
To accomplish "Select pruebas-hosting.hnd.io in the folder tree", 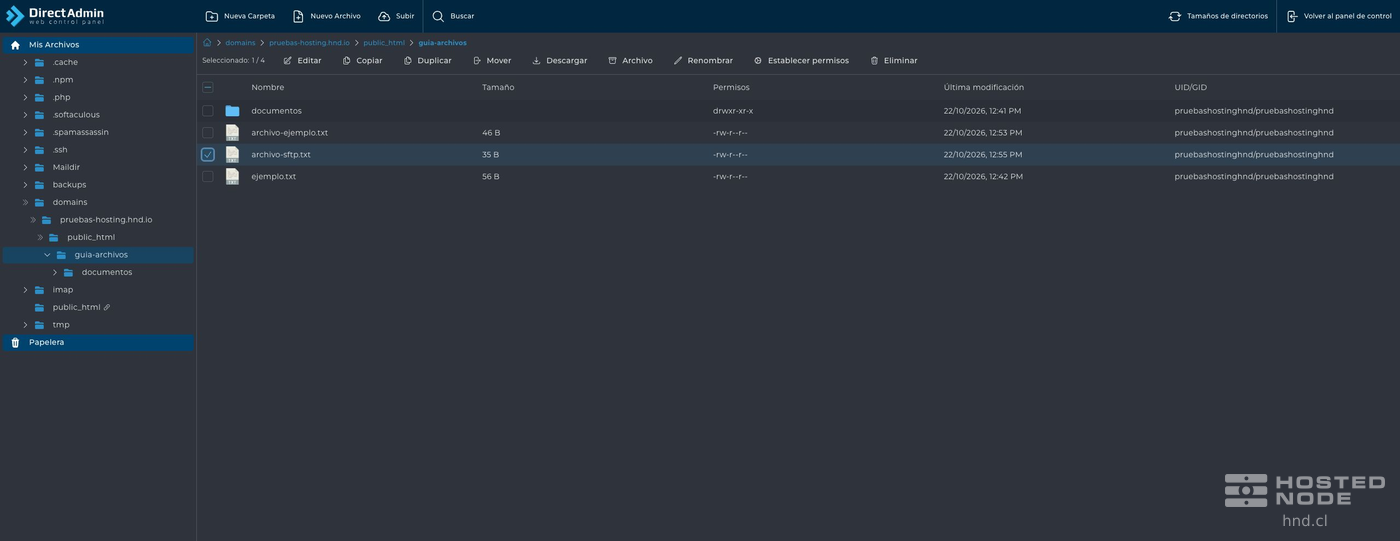I will pos(106,220).
